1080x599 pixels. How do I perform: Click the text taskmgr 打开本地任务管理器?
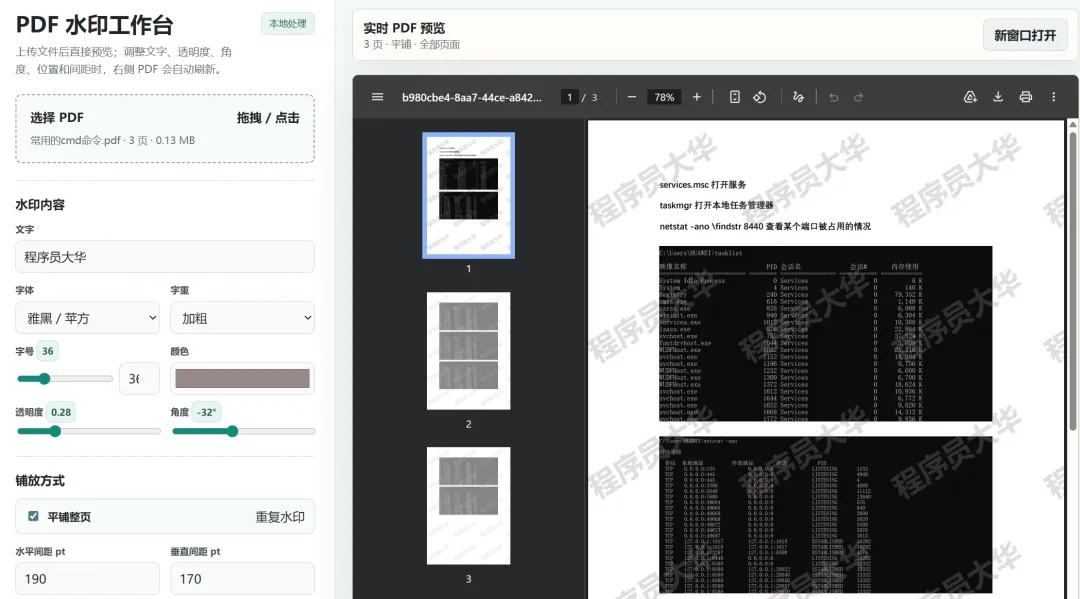[716, 205]
